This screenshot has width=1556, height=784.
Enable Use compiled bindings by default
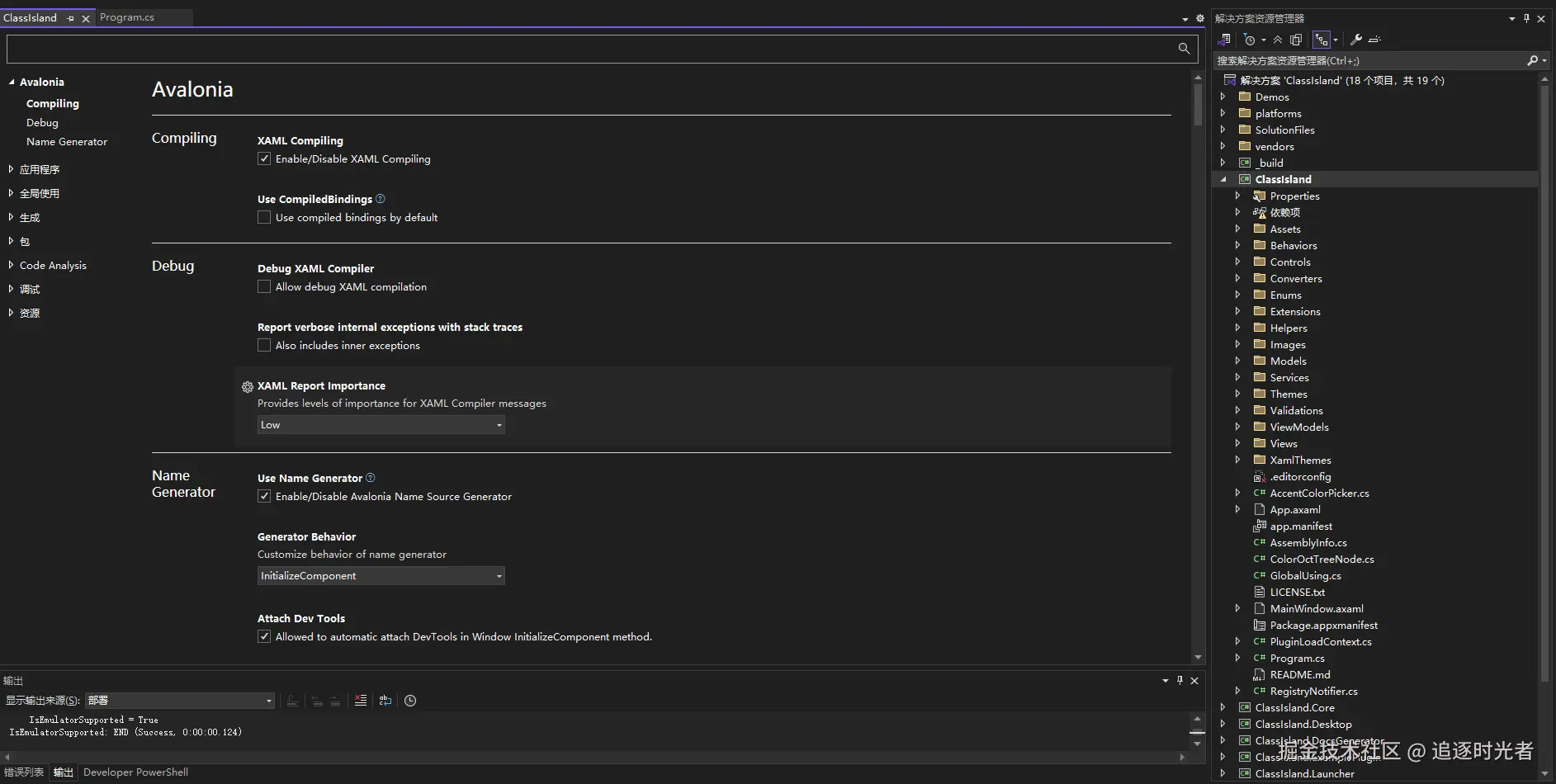(x=264, y=217)
